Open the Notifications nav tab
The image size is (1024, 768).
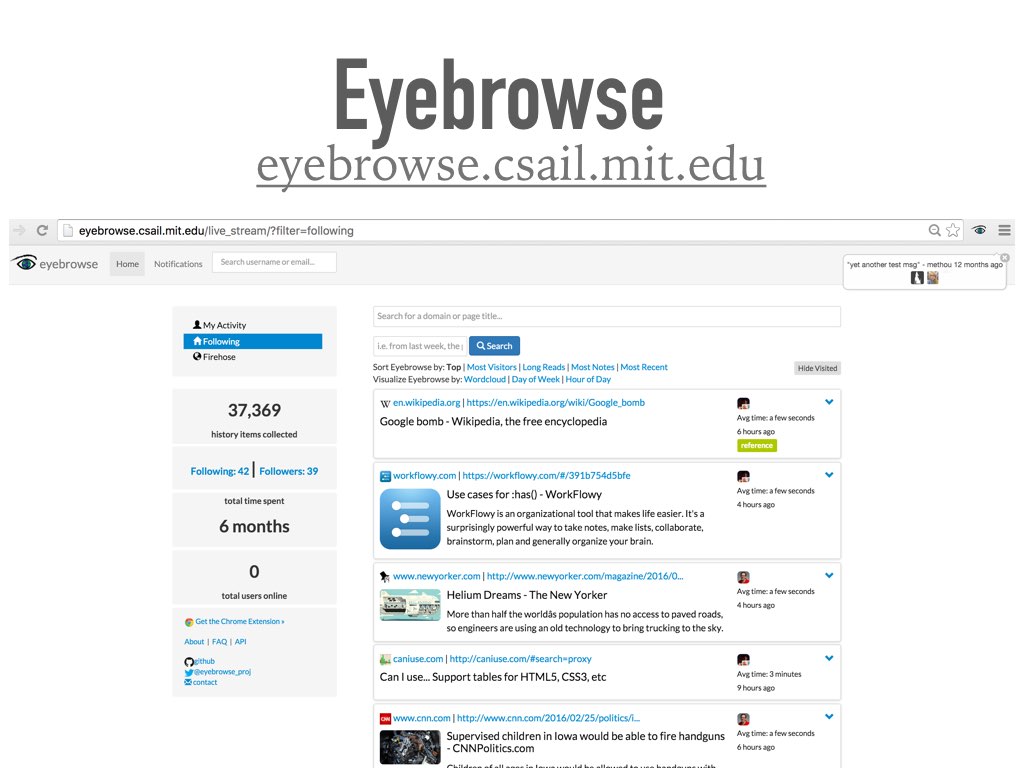pos(178,264)
